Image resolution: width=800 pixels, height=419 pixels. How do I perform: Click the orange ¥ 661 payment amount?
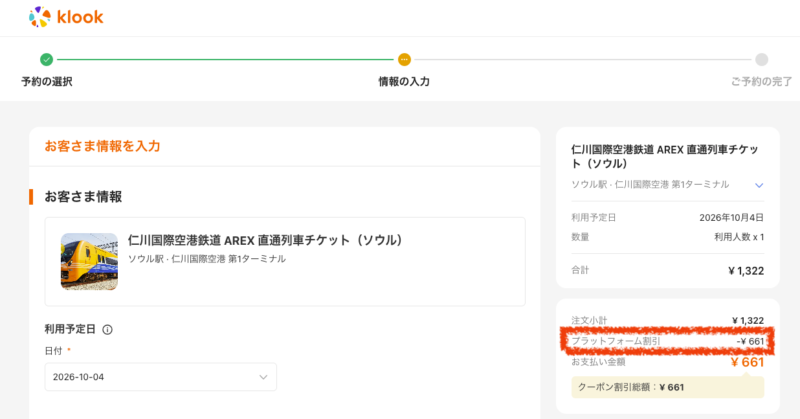[x=747, y=362]
